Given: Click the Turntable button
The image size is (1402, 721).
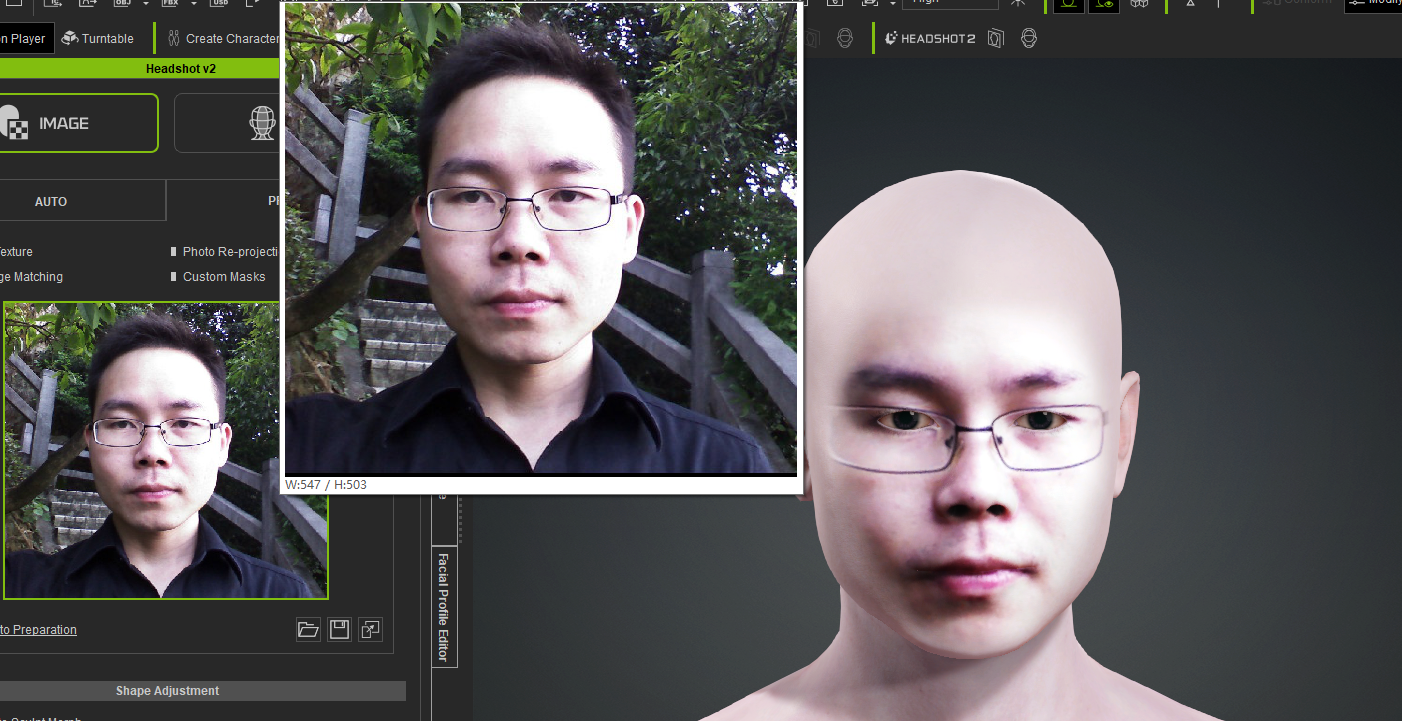Looking at the screenshot, I should (97, 39).
